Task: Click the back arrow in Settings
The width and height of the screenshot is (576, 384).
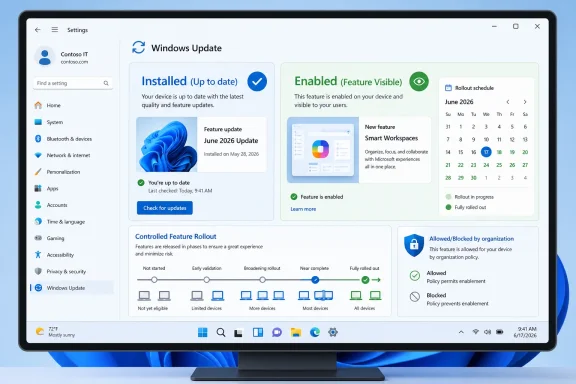Action: point(37,30)
